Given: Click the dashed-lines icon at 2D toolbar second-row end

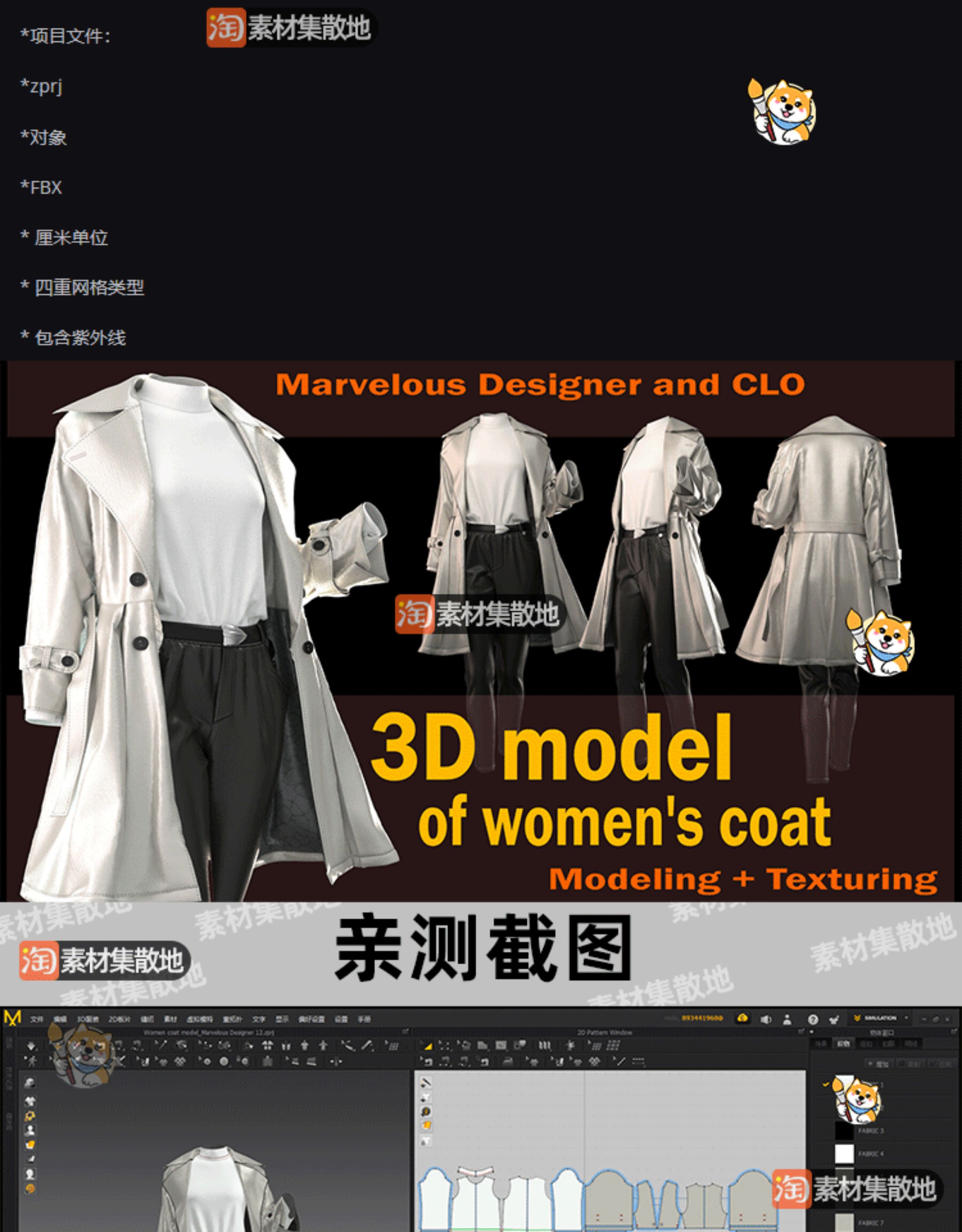Looking at the screenshot, I should point(639,1061).
